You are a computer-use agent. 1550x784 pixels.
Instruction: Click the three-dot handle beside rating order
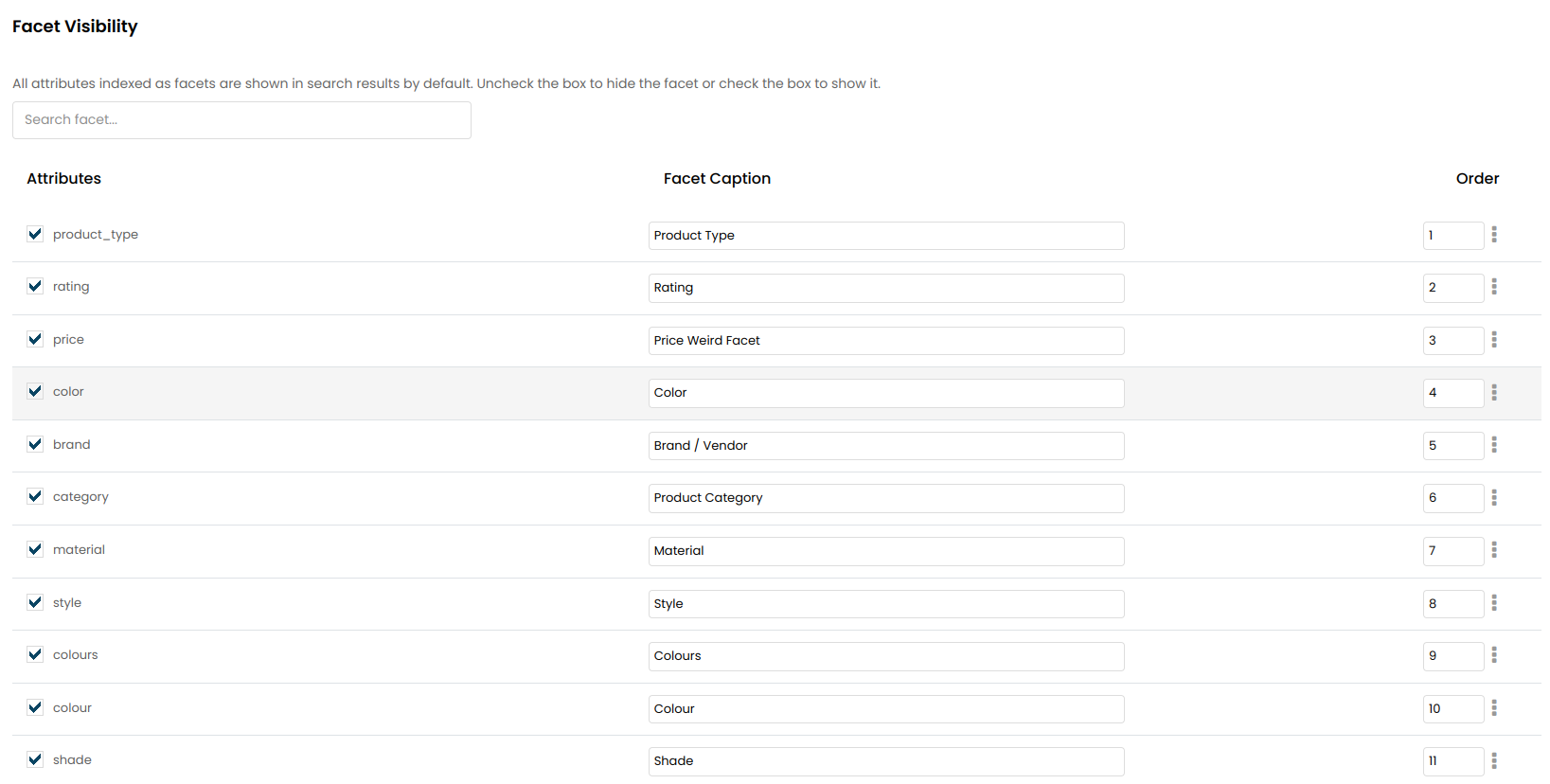click(1494, 287)
